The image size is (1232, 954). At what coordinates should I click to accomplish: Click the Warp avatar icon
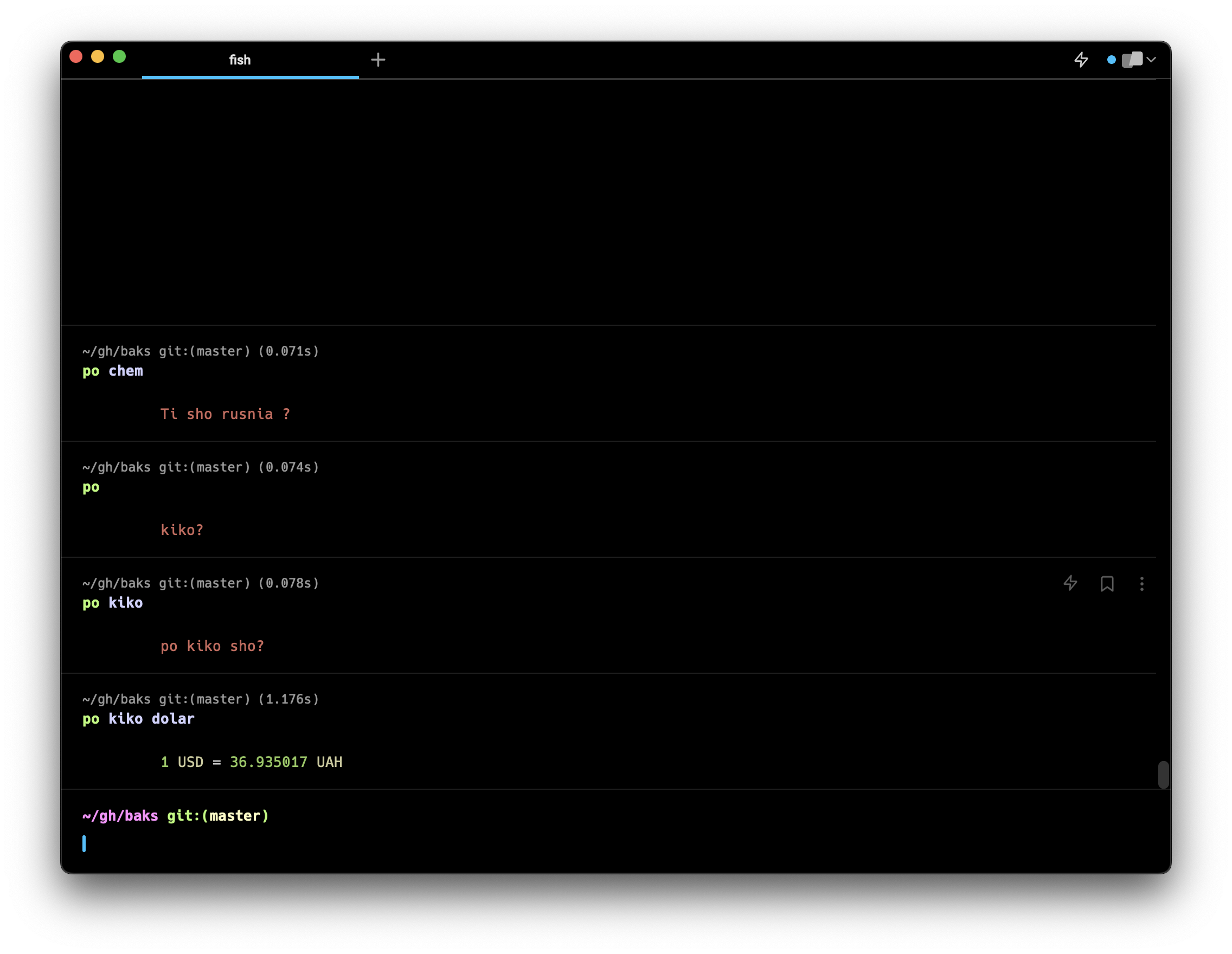pyautogui.click(x=1132, y=60)
